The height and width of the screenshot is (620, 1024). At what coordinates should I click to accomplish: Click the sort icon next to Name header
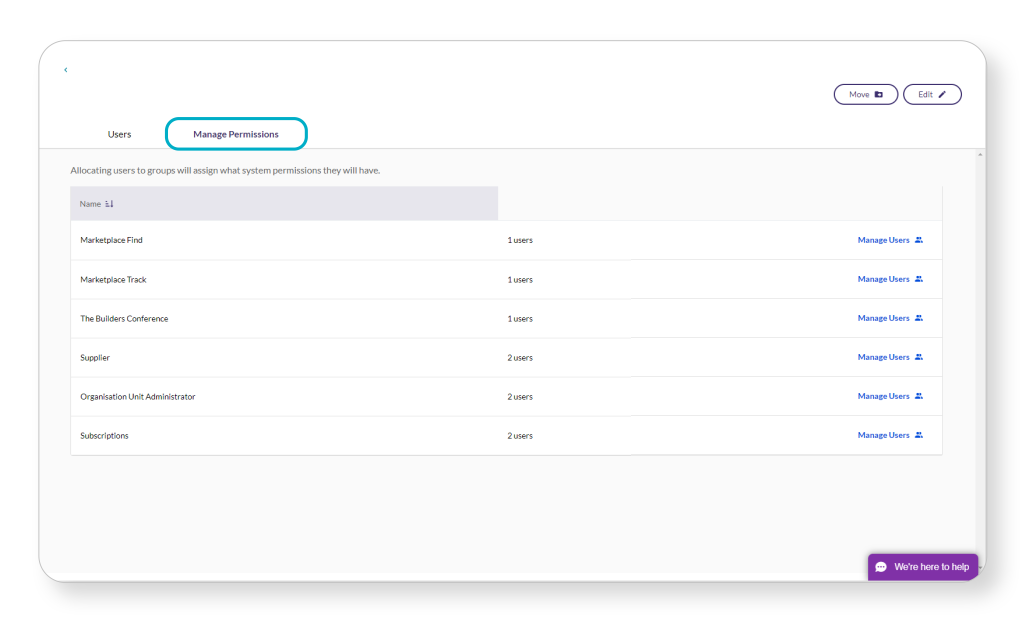tap(107, 203)
